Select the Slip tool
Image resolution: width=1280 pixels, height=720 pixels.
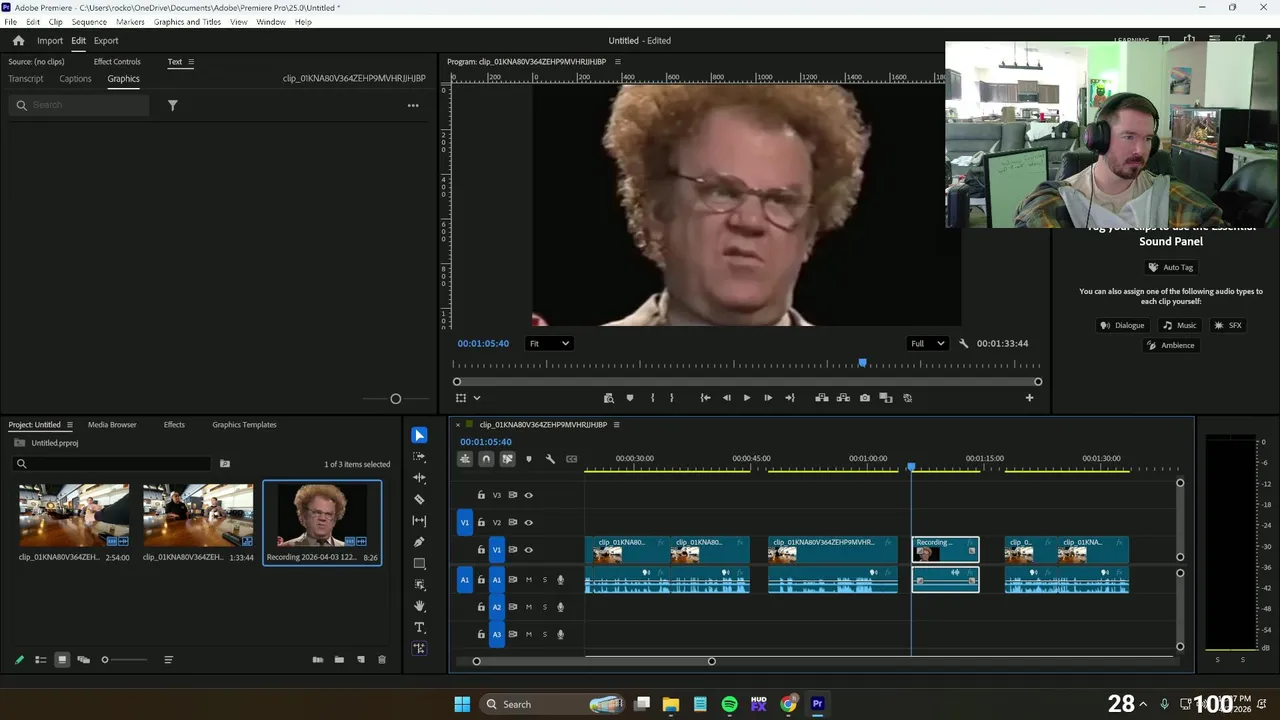pos(419,521)
